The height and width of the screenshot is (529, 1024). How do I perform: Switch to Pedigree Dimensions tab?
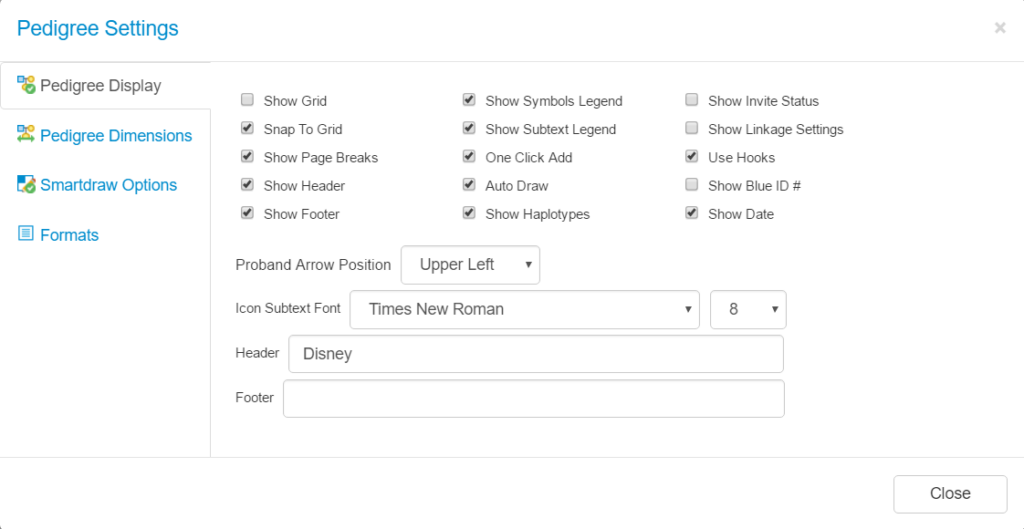click(115, 136)
